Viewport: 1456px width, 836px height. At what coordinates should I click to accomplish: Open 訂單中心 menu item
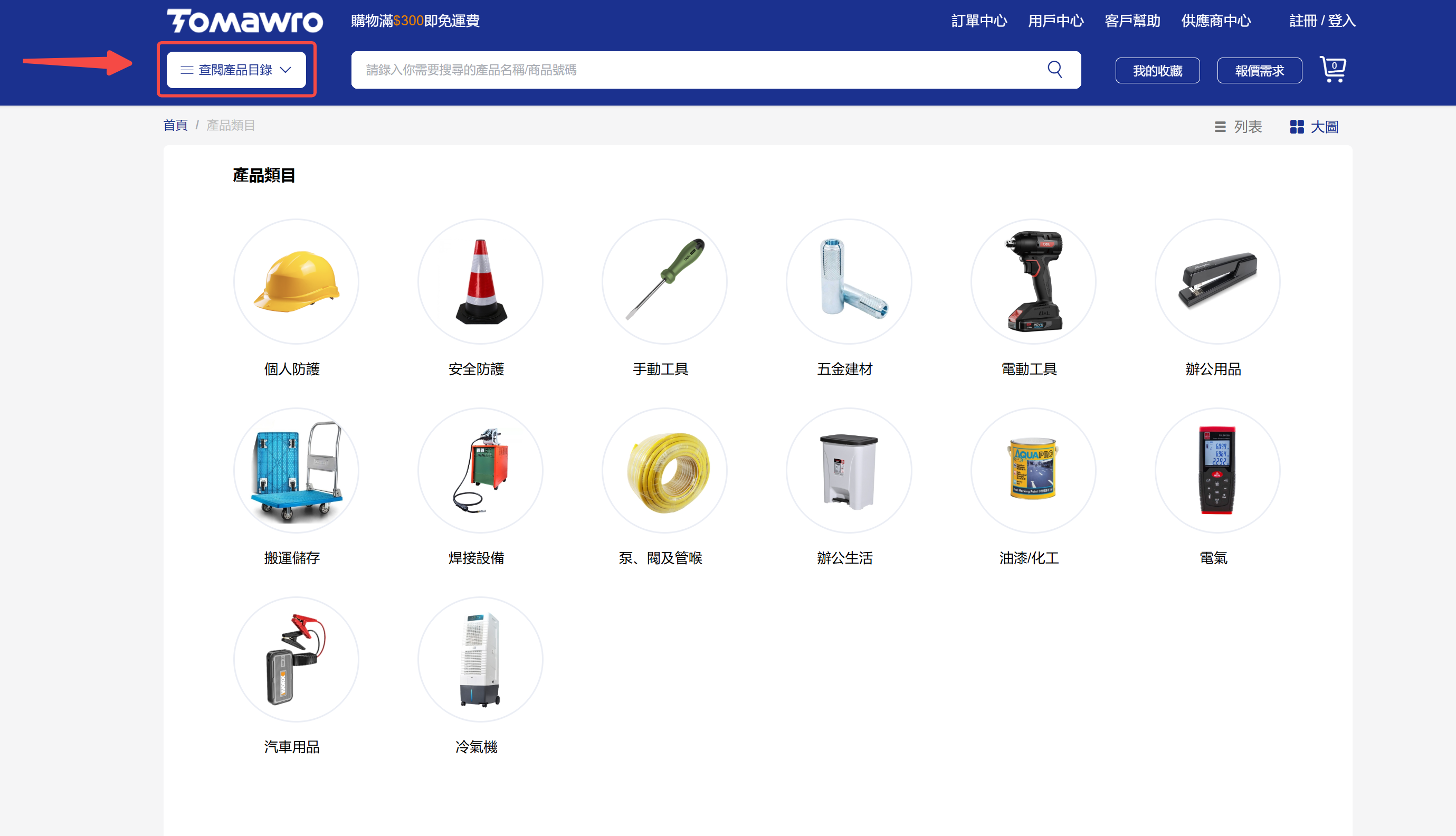(x=979, y=21)
